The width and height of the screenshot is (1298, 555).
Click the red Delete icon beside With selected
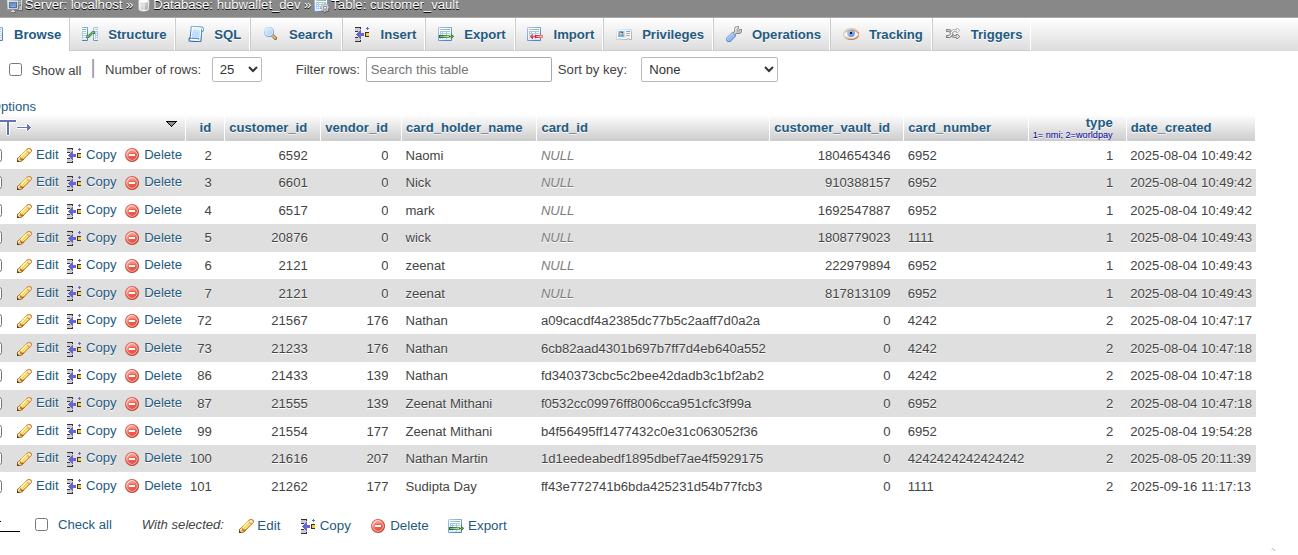click(x=378, y=526)
